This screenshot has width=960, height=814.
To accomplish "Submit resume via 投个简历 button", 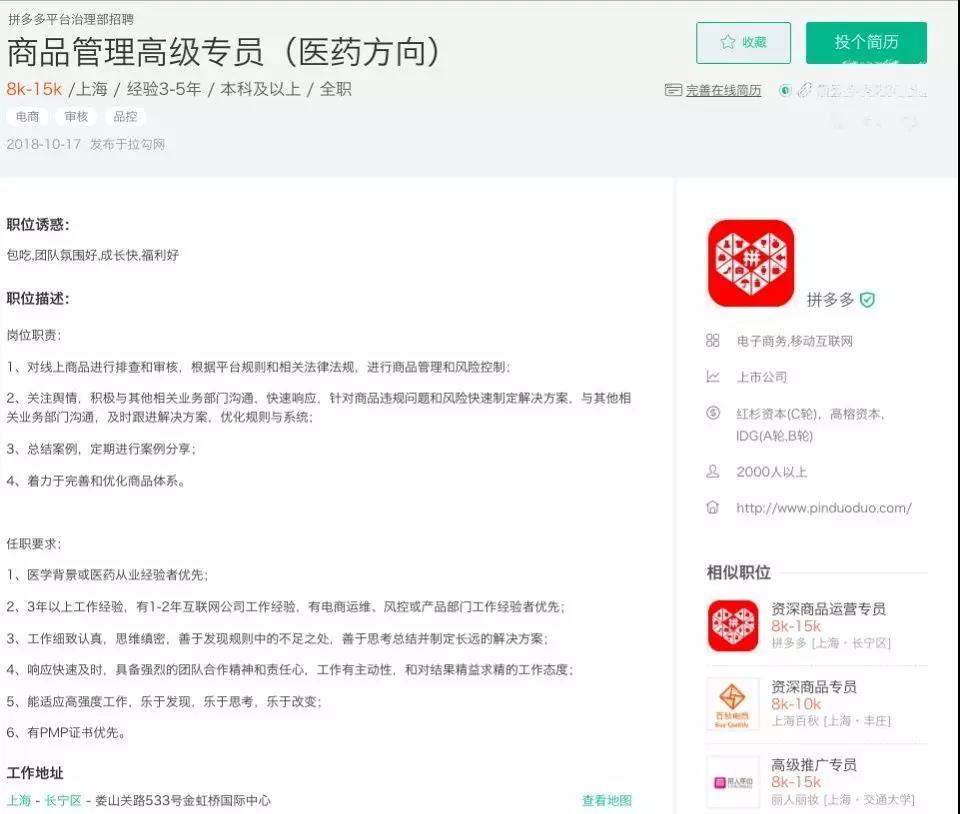I will (x=866, y=43).
